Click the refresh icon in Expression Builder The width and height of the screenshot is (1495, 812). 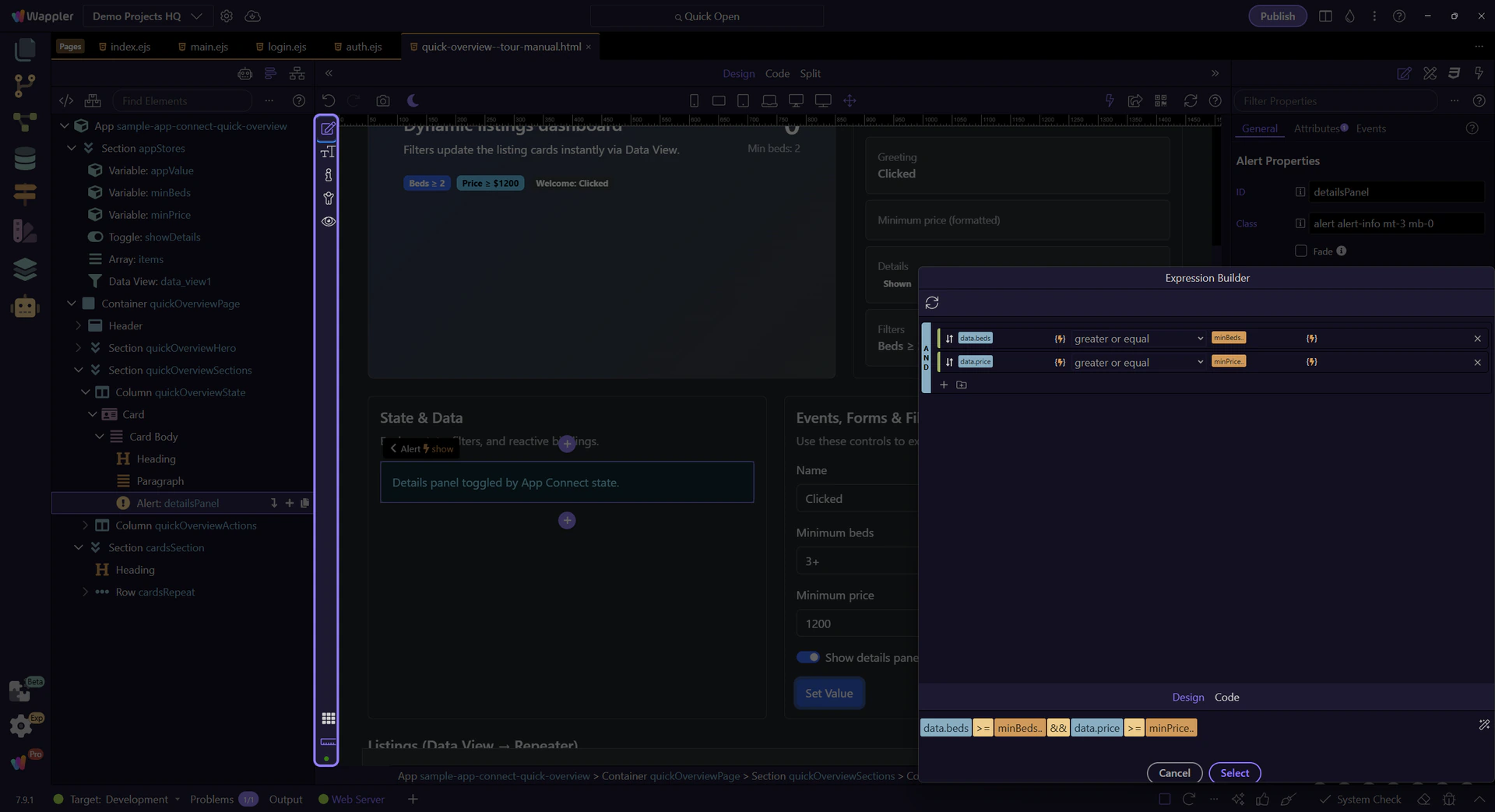point(932,303)
